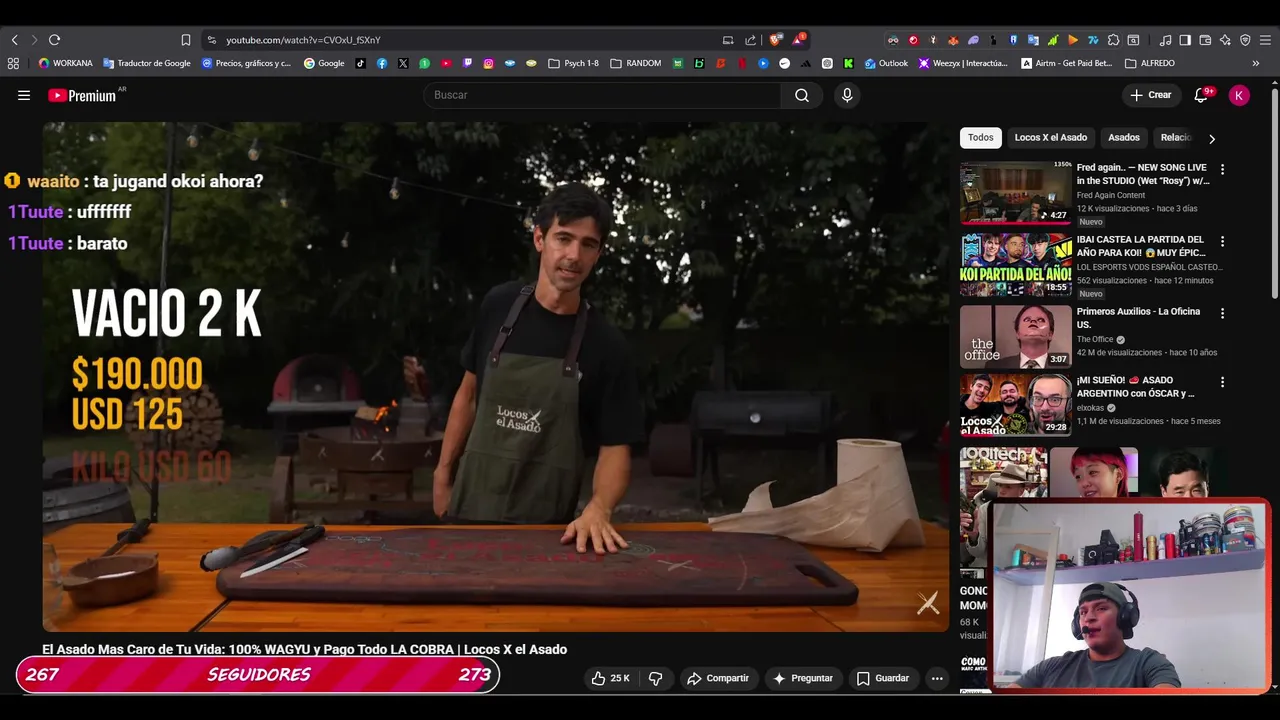The width and height of the screenshot is (1280, 720).
Task: Submit search with magnifier button
Action: click(x=802, y=95)
